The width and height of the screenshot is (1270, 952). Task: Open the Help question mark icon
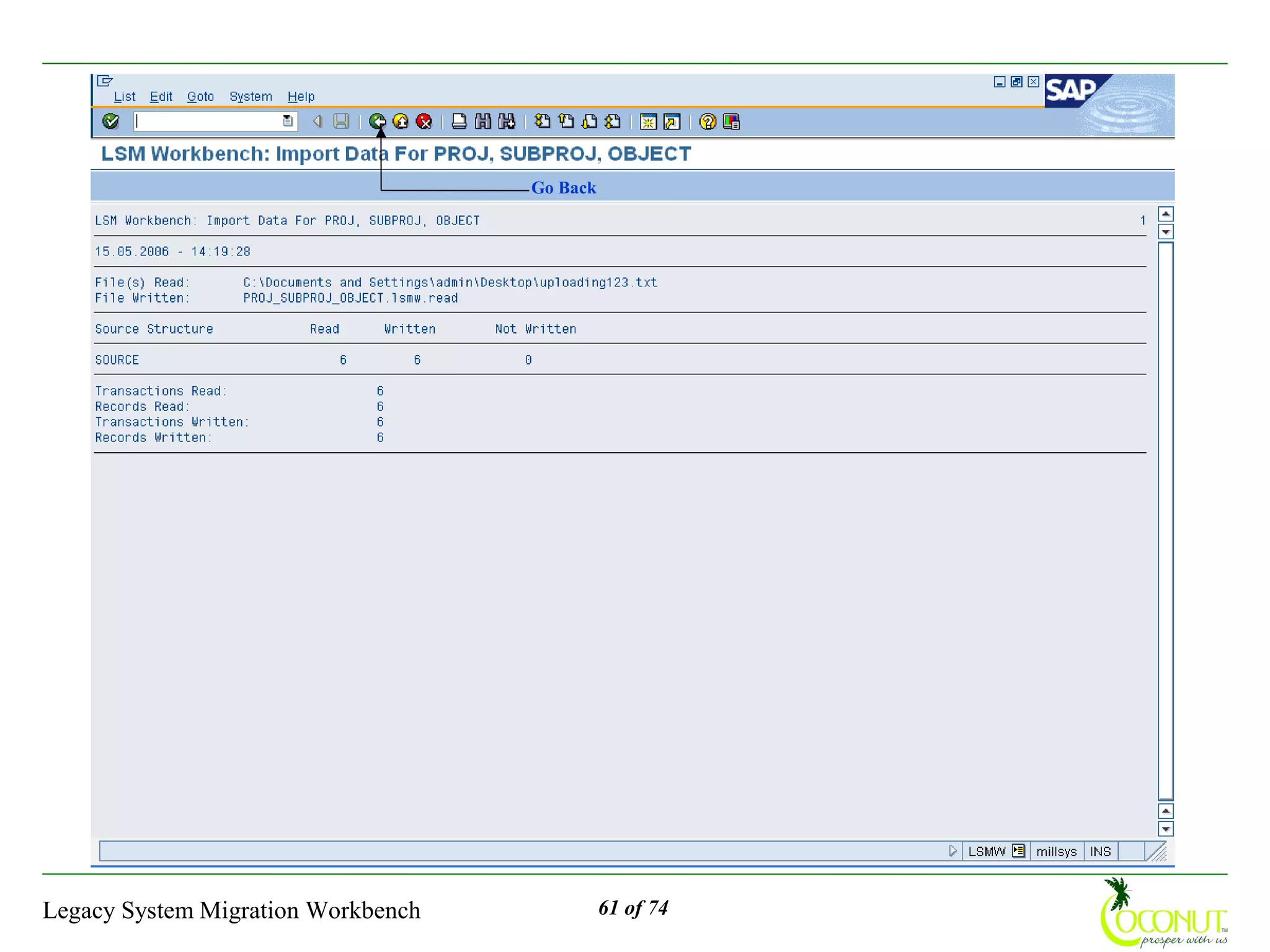click(708, 121)
